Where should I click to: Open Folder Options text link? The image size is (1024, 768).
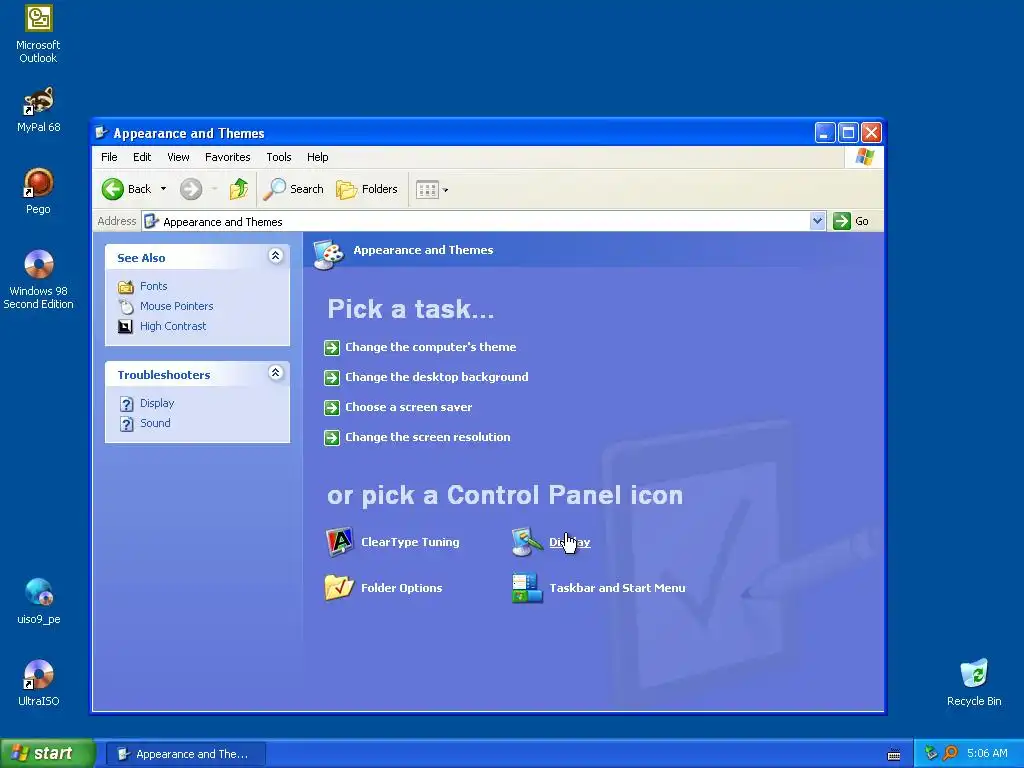coord(402,588)
